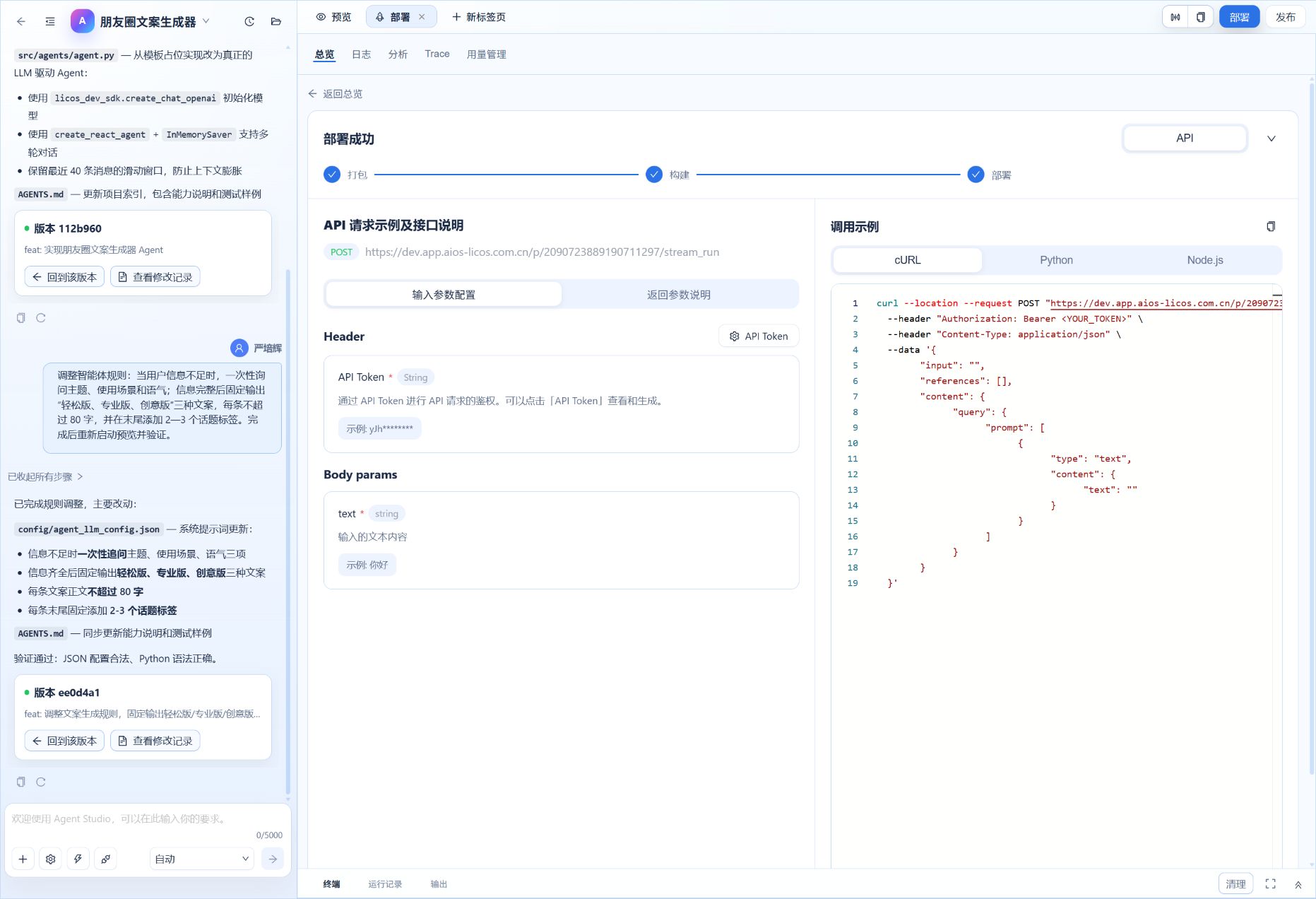Image resolution: width=1316 pixels, height=899 pixels.
Task: Open the API type selector
Action: (x=1185, y=139)
